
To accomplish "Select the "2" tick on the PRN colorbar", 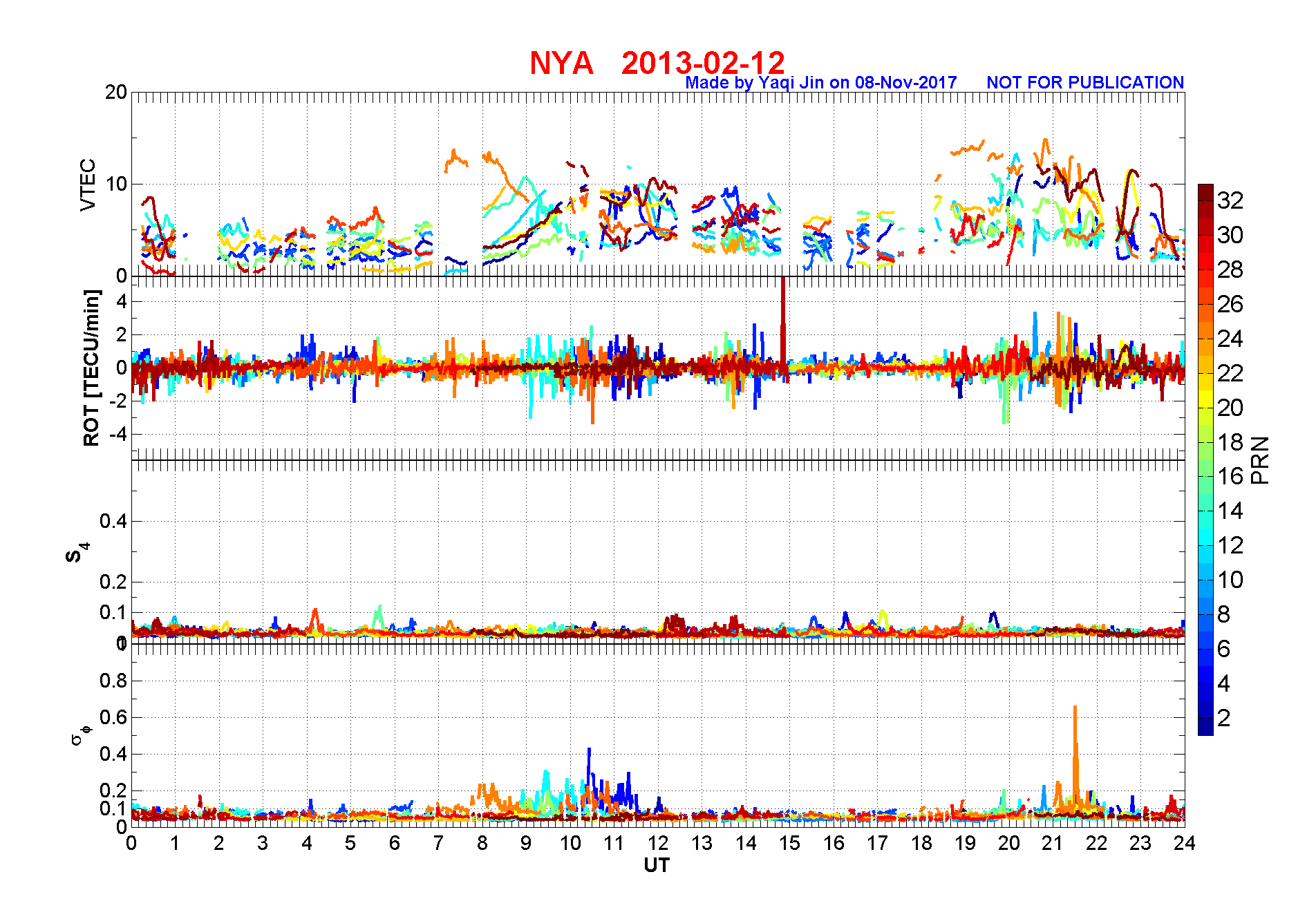I will (x=1224, y=718).
